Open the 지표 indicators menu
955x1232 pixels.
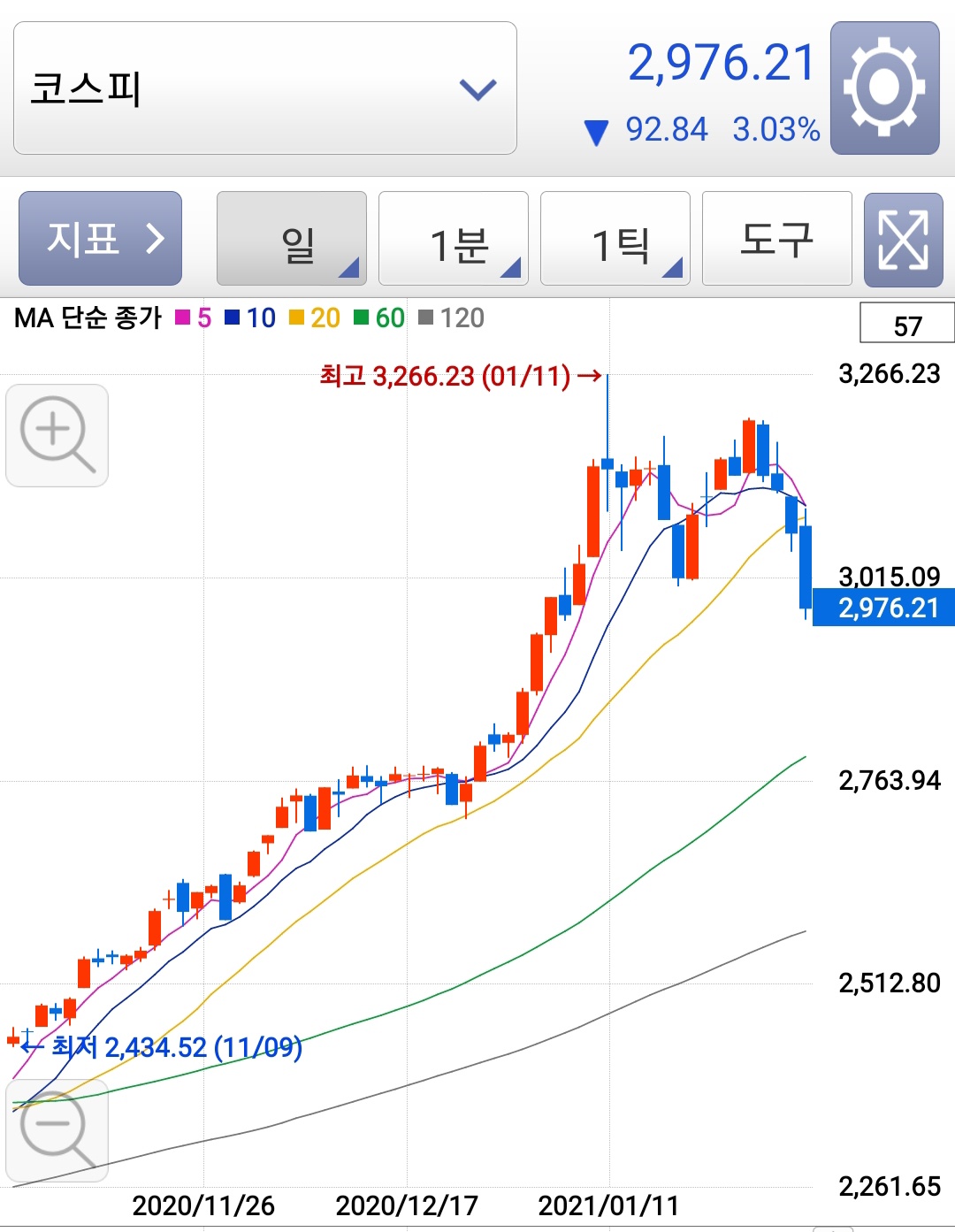100,238
